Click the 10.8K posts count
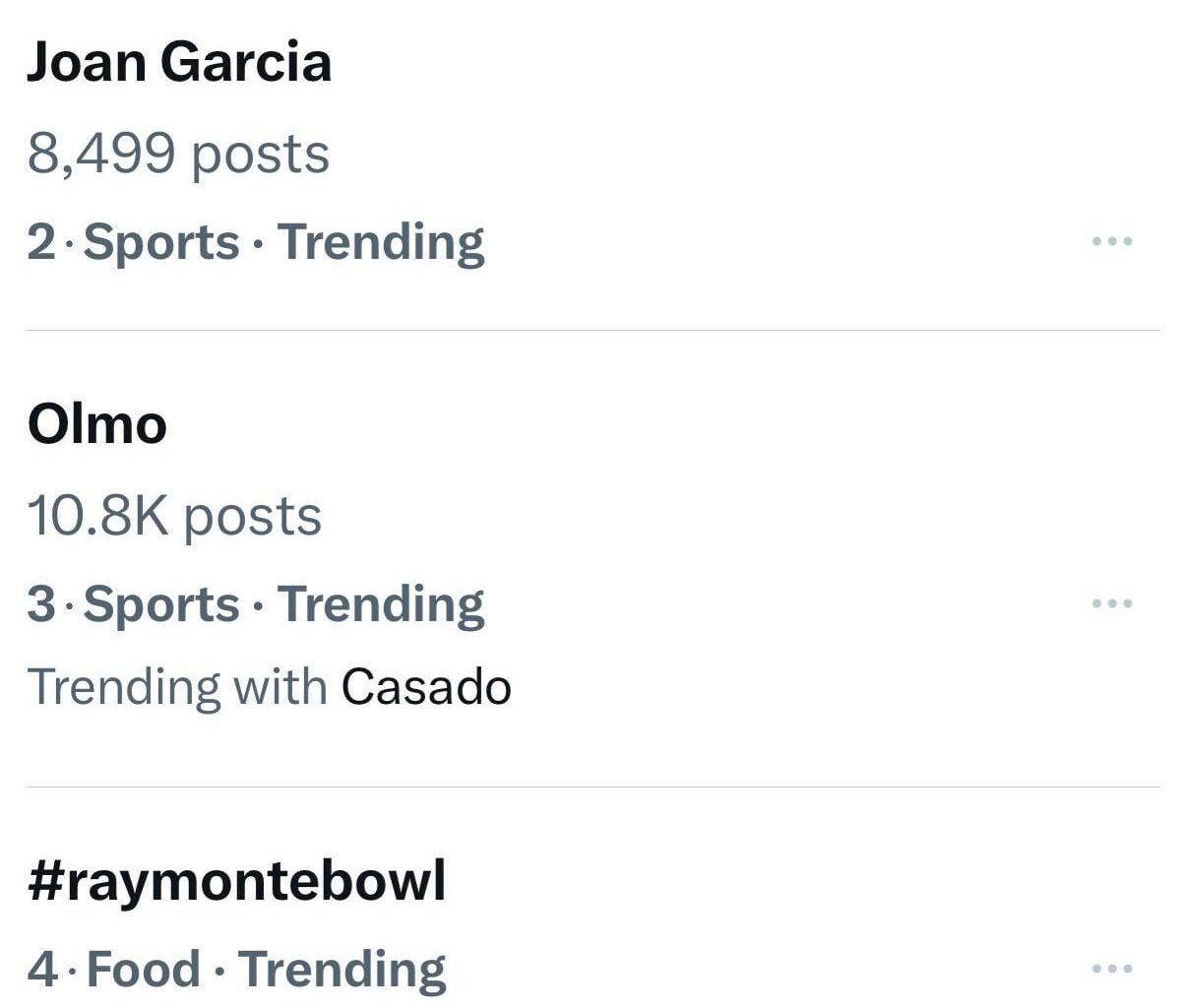The width and height of the screenshot is (1186, 1008). 174,516
